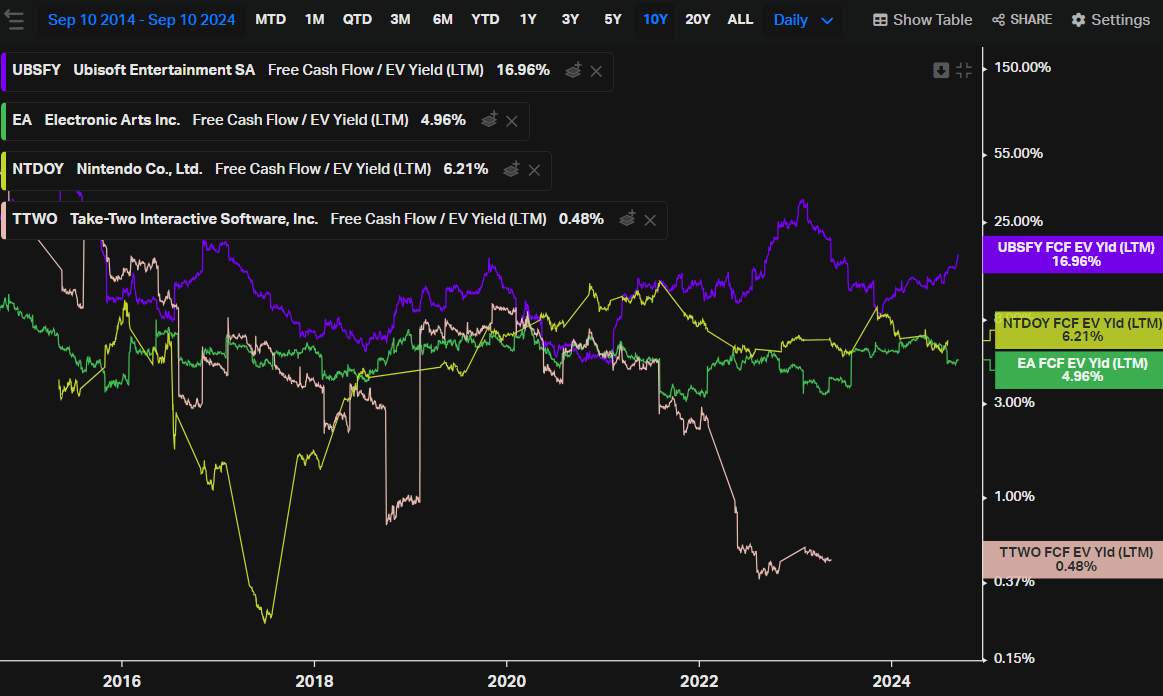Remove the EA series with its X
Viewport: 1163px width, 696px height.
[x=511, y=121]
